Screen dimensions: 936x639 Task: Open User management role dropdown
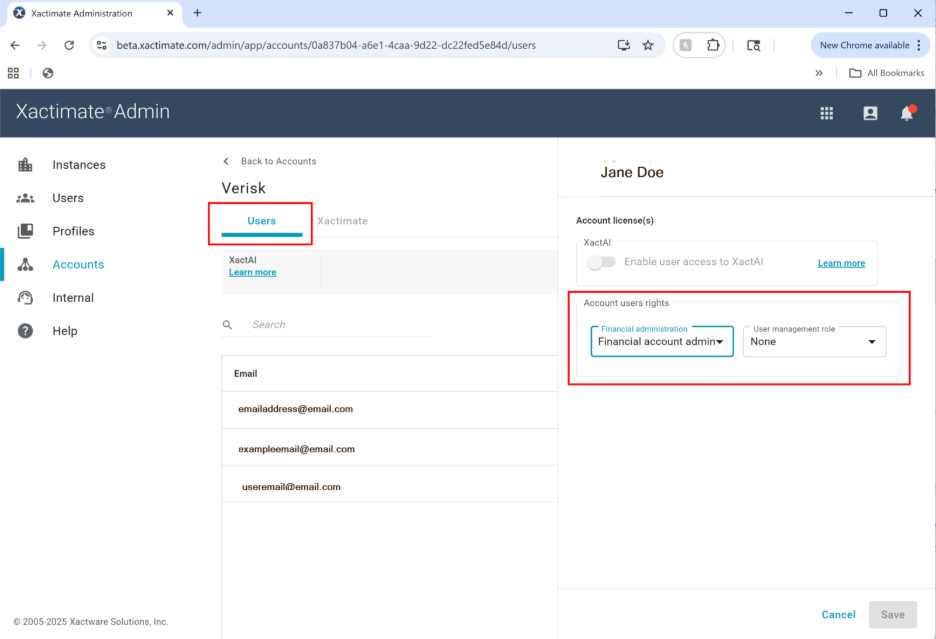pos(815,342)
